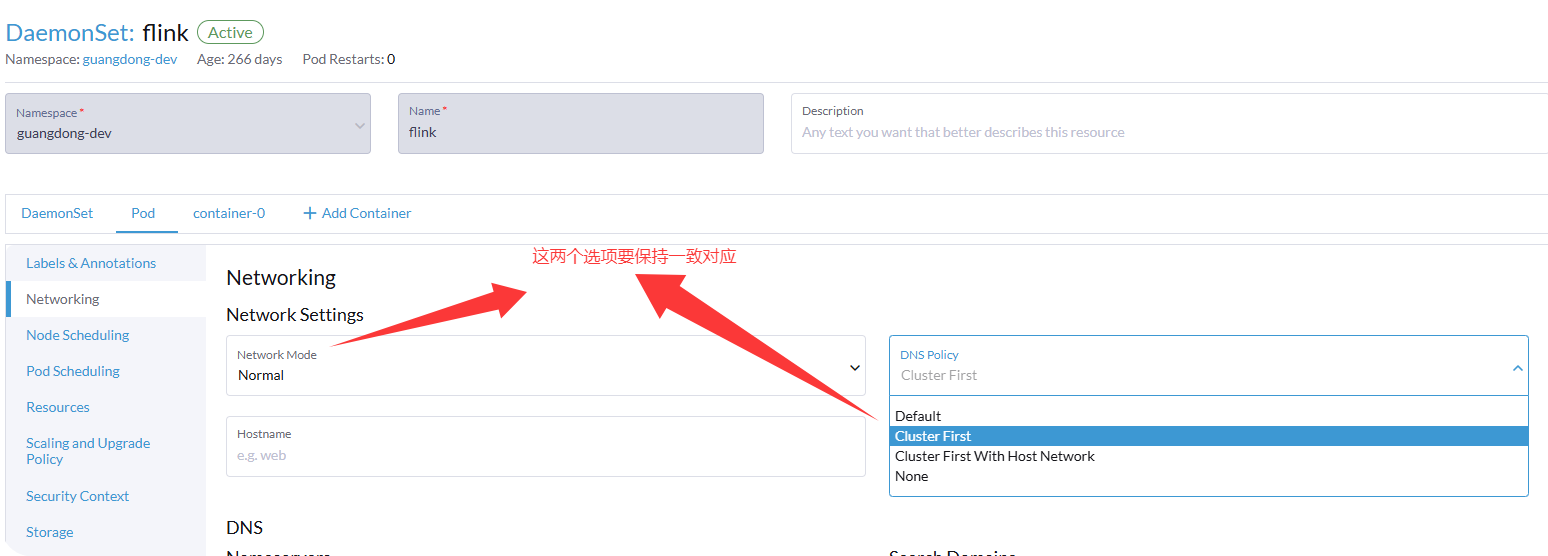Click the Name field containing flink

coord(581,124)
